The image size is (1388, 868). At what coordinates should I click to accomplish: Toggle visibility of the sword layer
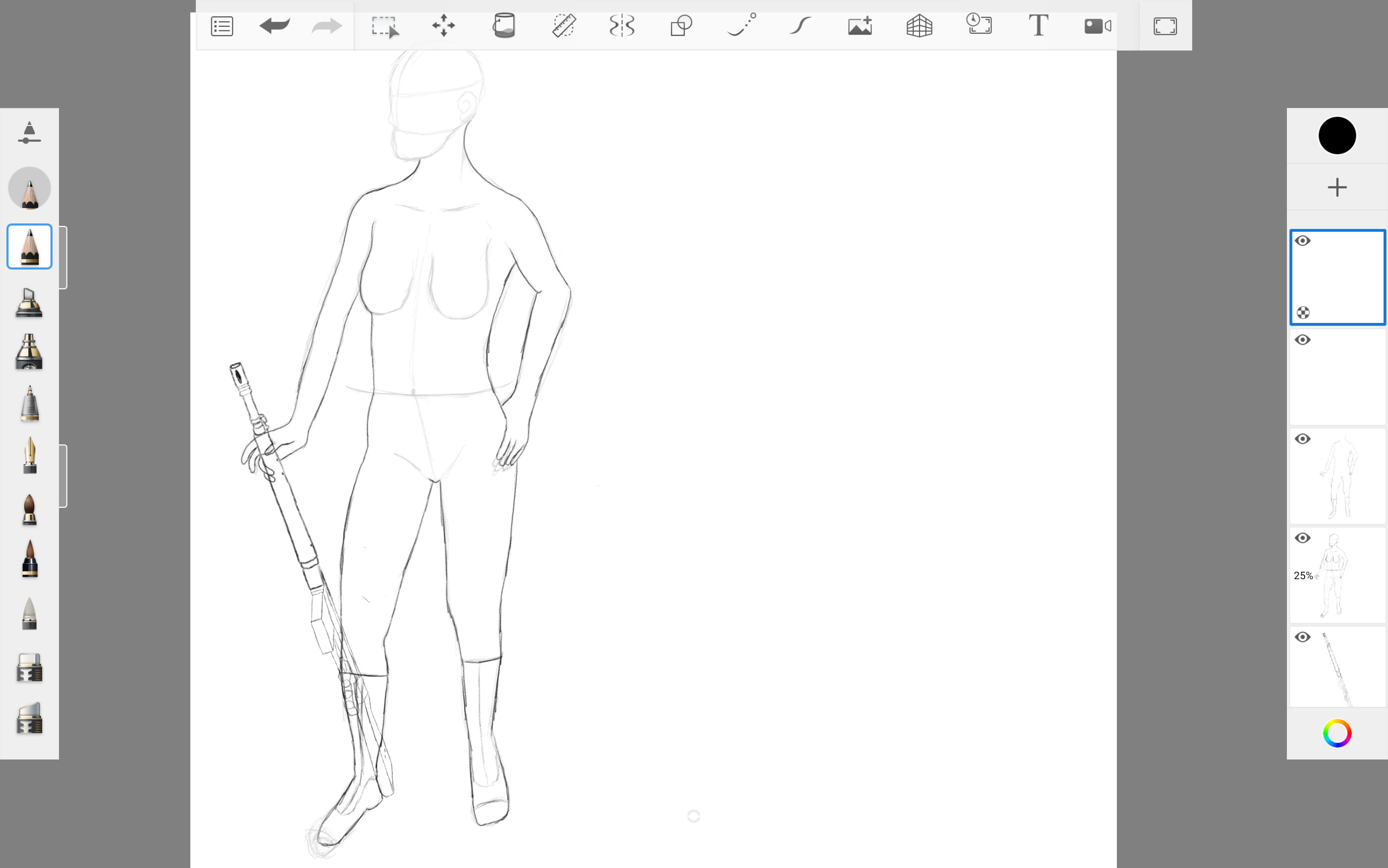click(x=1302, y=637)
